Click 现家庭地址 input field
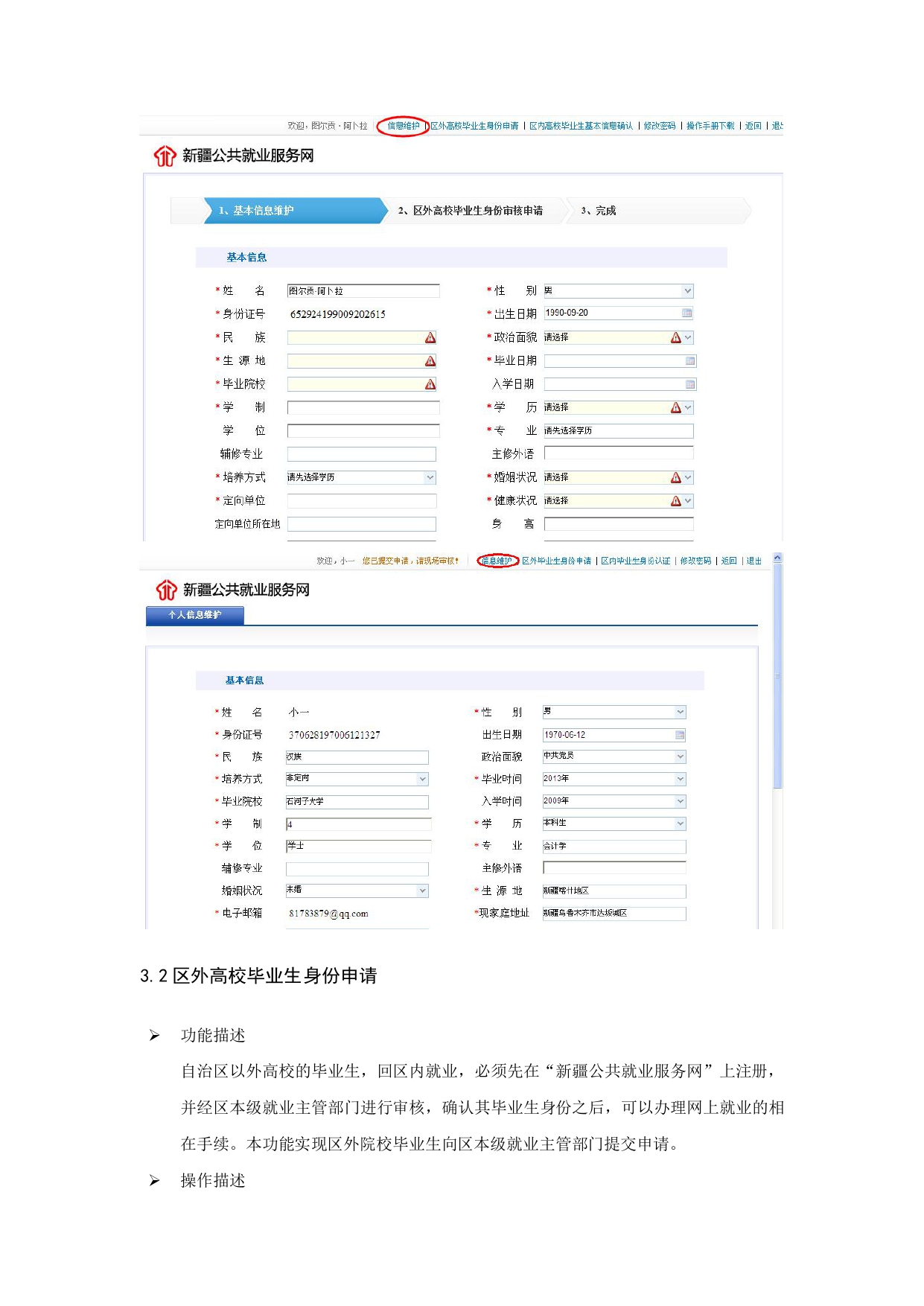 coord(614,914)
